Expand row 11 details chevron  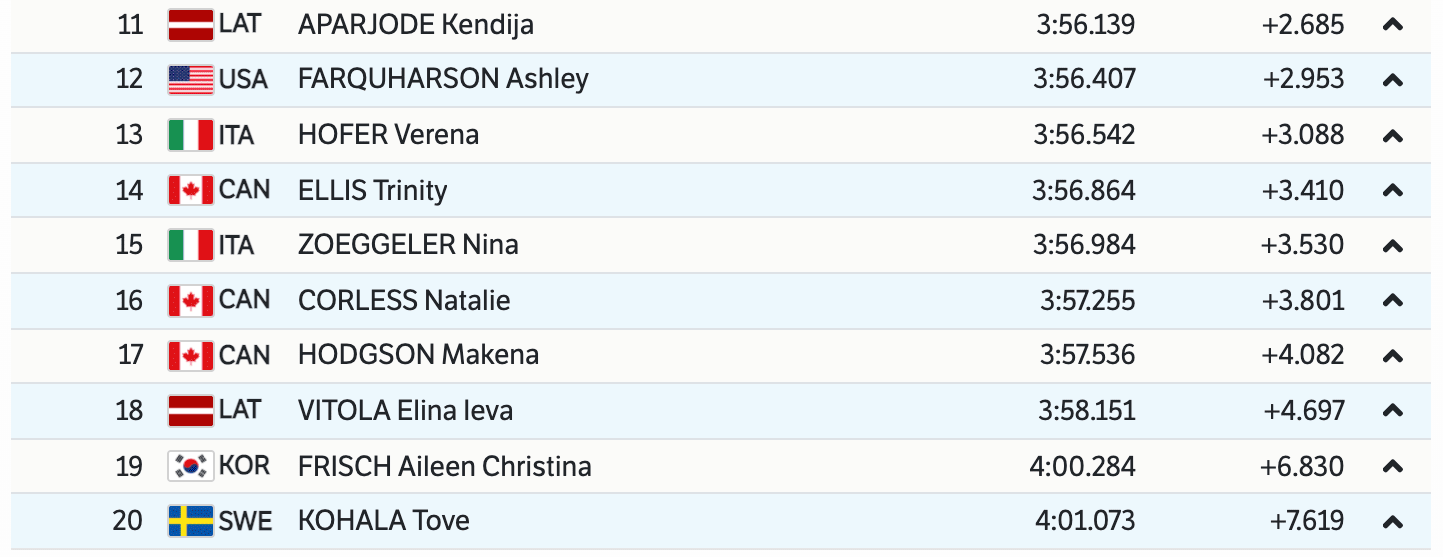[x=1392, y=25]
